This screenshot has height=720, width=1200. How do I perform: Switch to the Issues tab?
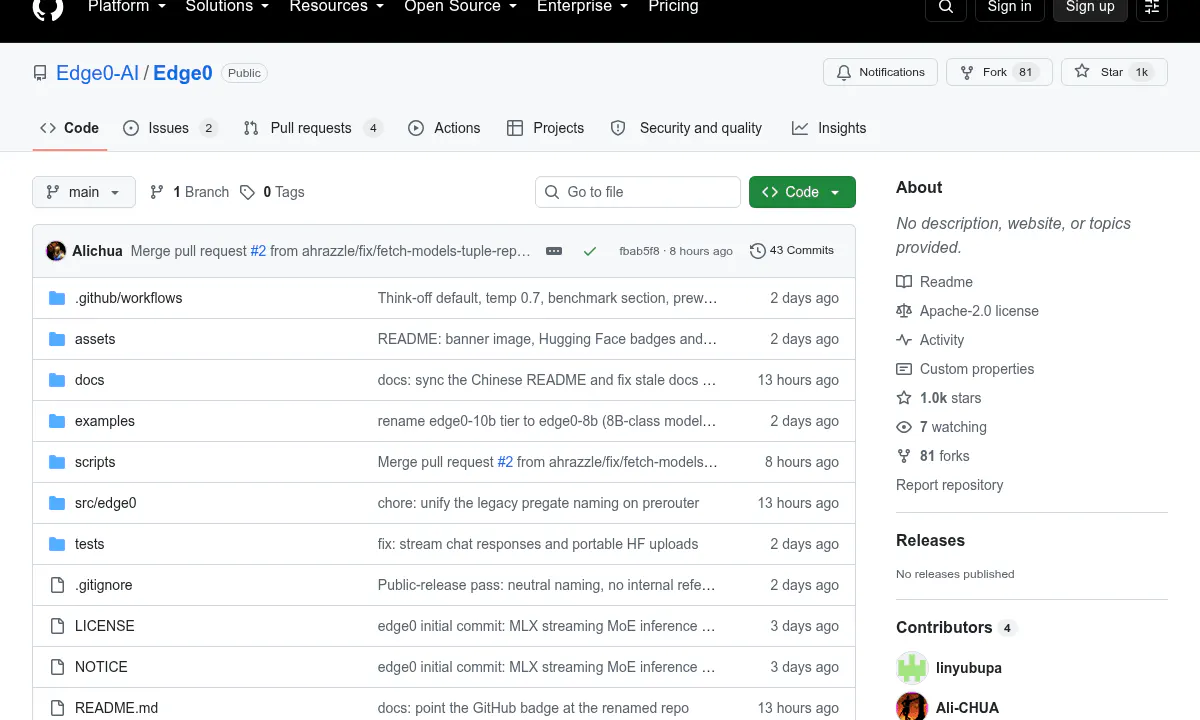[170, 128]
